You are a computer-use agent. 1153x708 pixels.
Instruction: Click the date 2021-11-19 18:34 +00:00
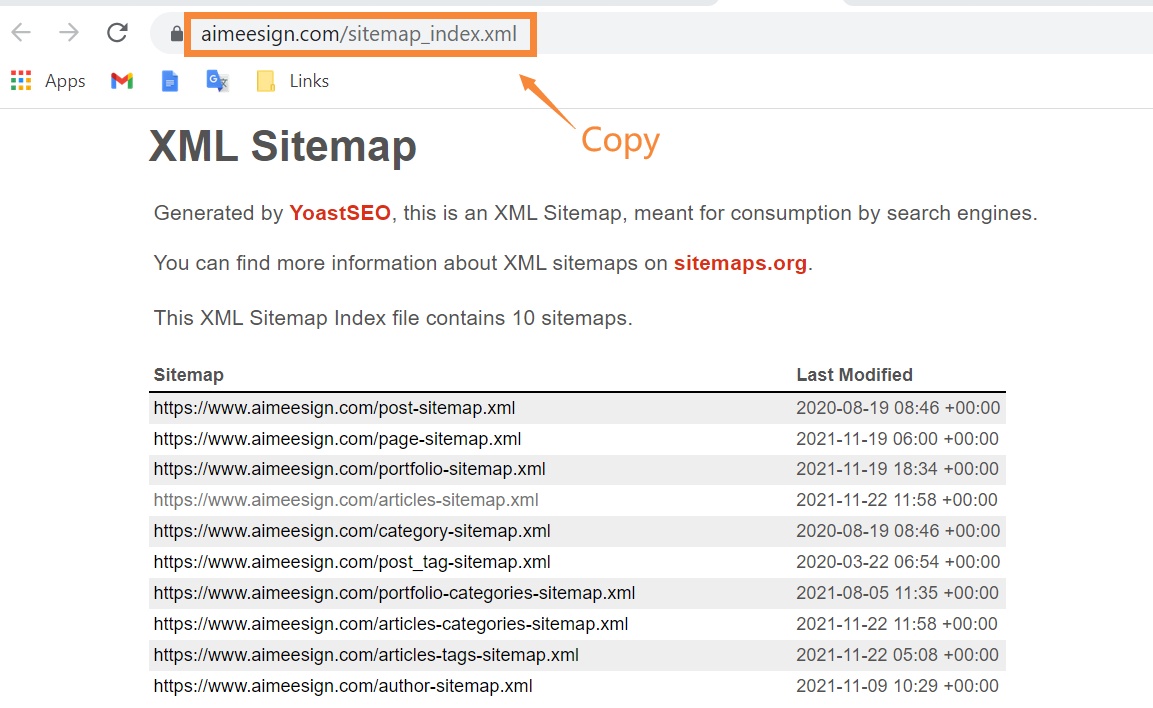[897, 469]
